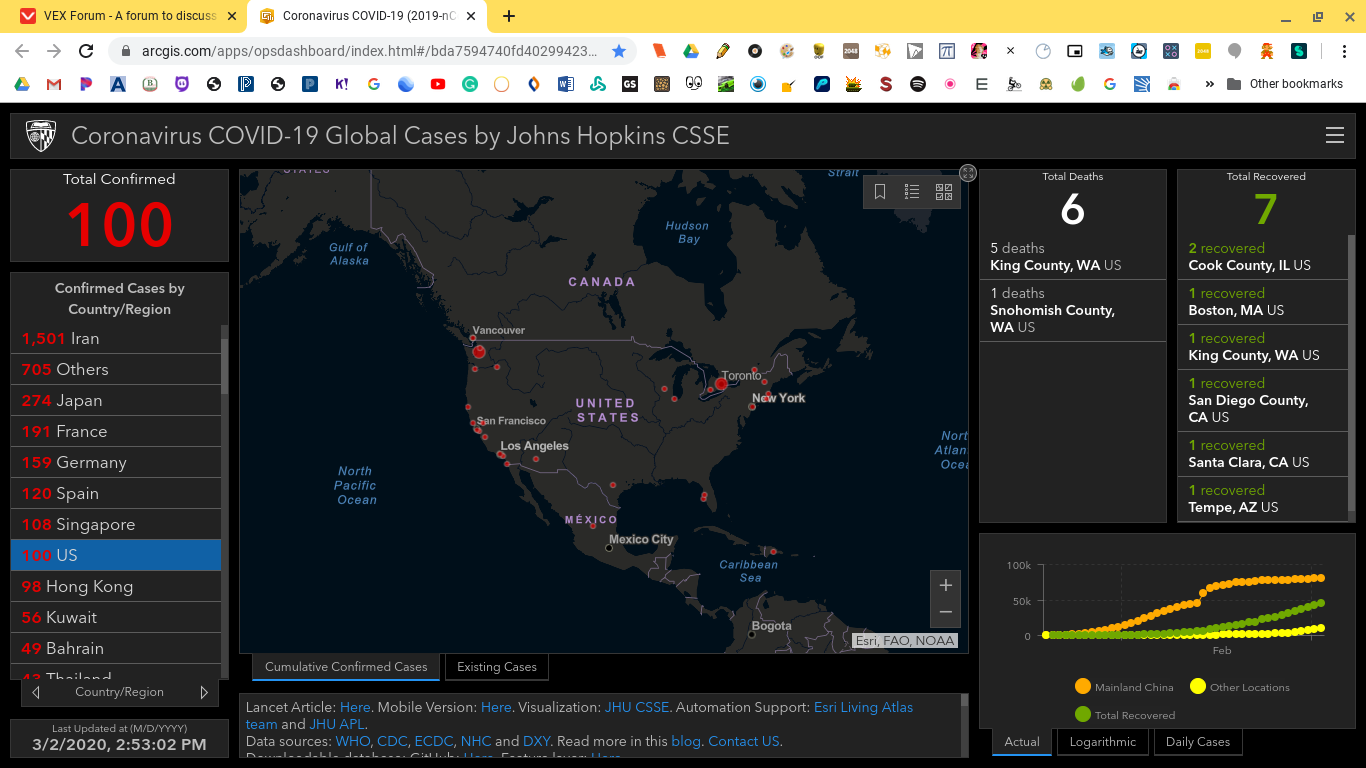Select the 5 deaths King County row
The image size is (1366, 768).
[1072, 257]
